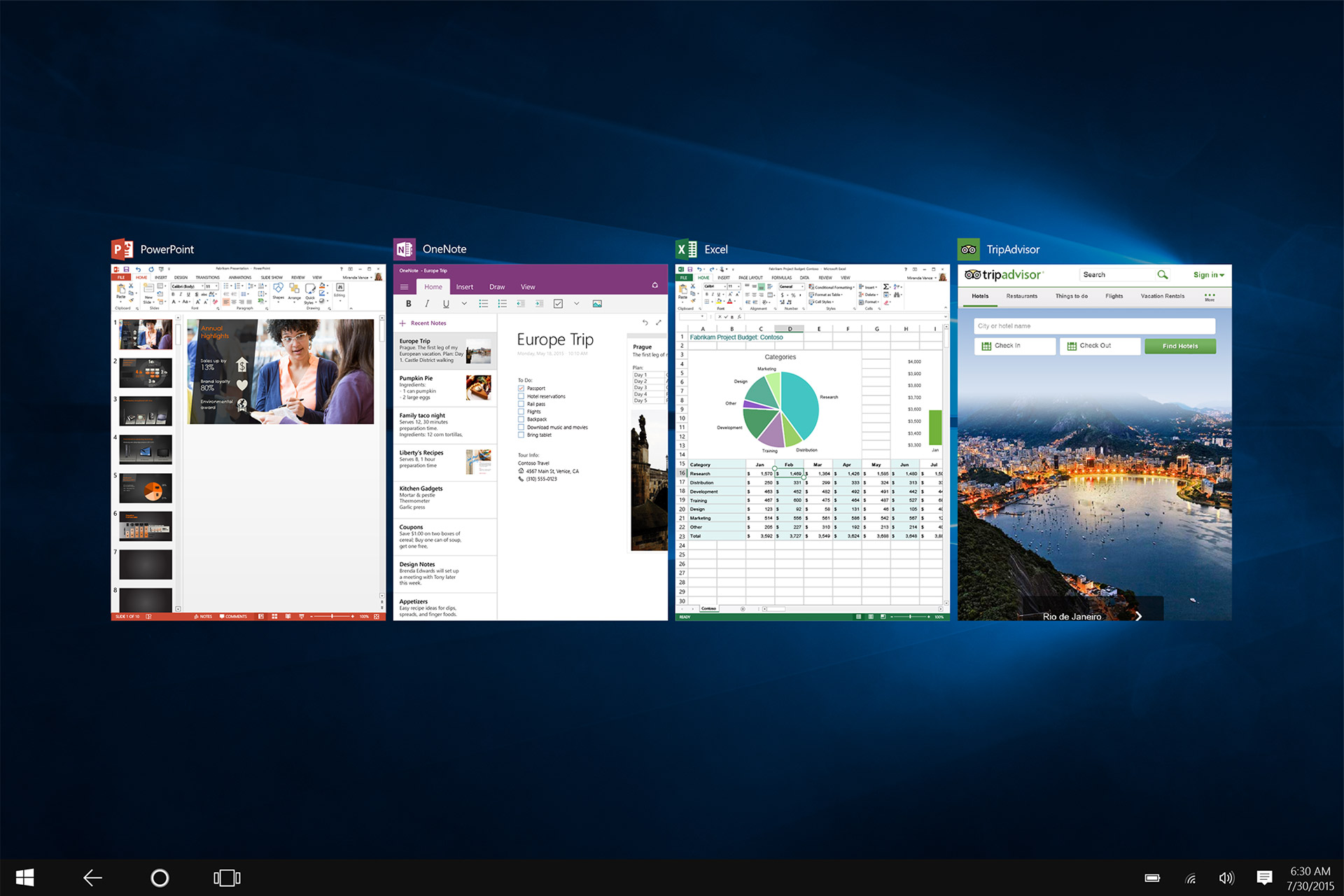Open the Coupons note in OneNote
Image resolution: width=1344 pixels, height=896 pixels.
(445, 537)
